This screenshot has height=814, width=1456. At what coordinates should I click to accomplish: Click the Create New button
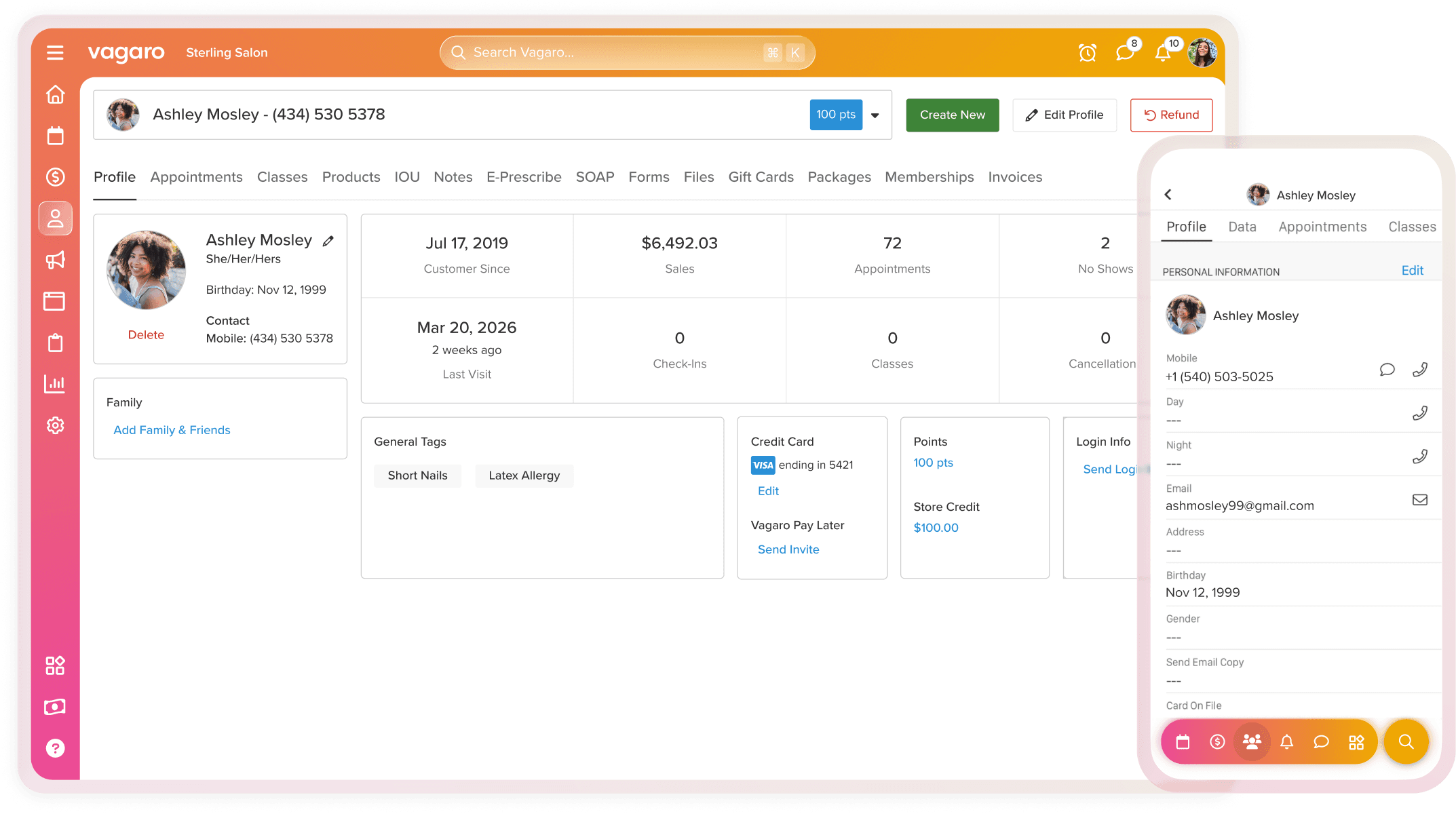(x=952, y=115)
